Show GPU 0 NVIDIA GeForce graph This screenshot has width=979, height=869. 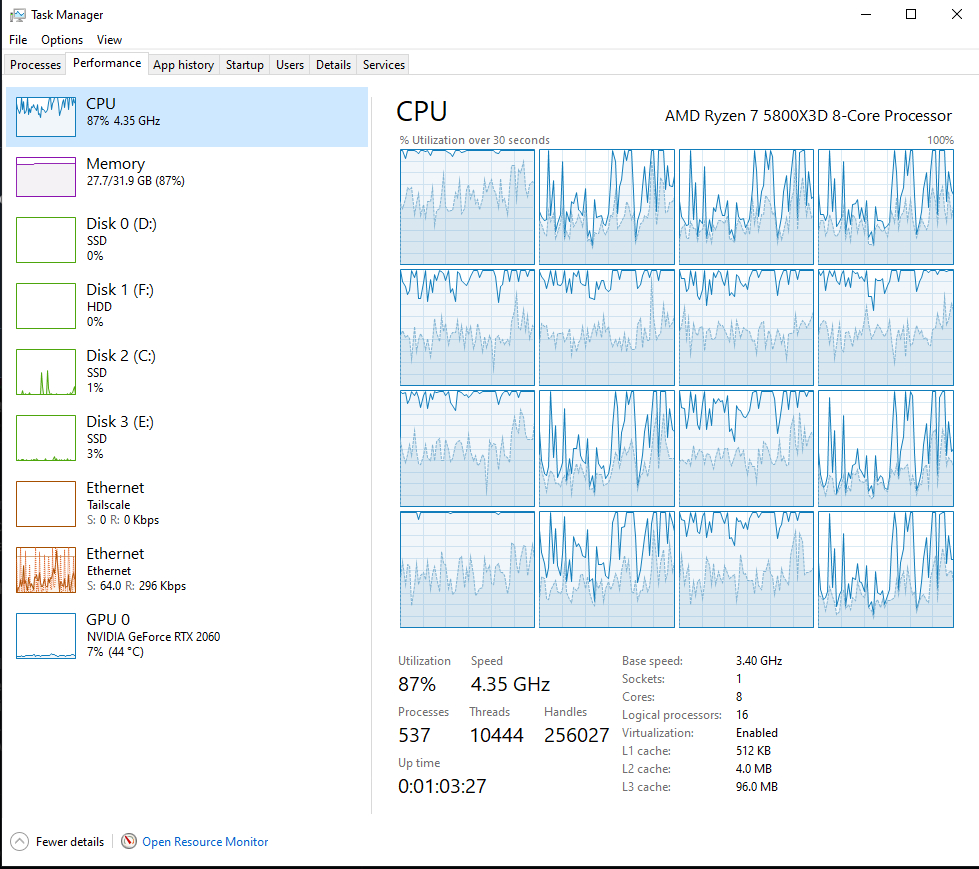(46, 636)
